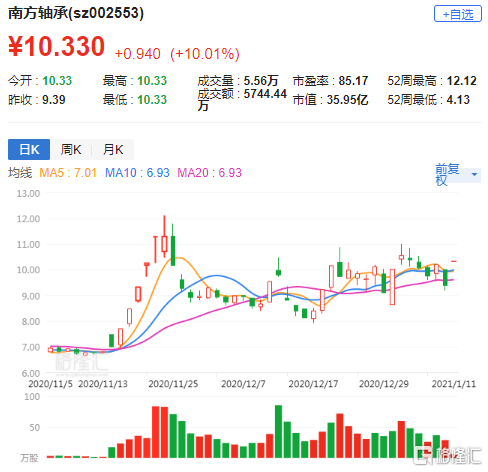Click the 均线 moving average label
This screenshot has height=472, width=488.
tap(20, 173)
